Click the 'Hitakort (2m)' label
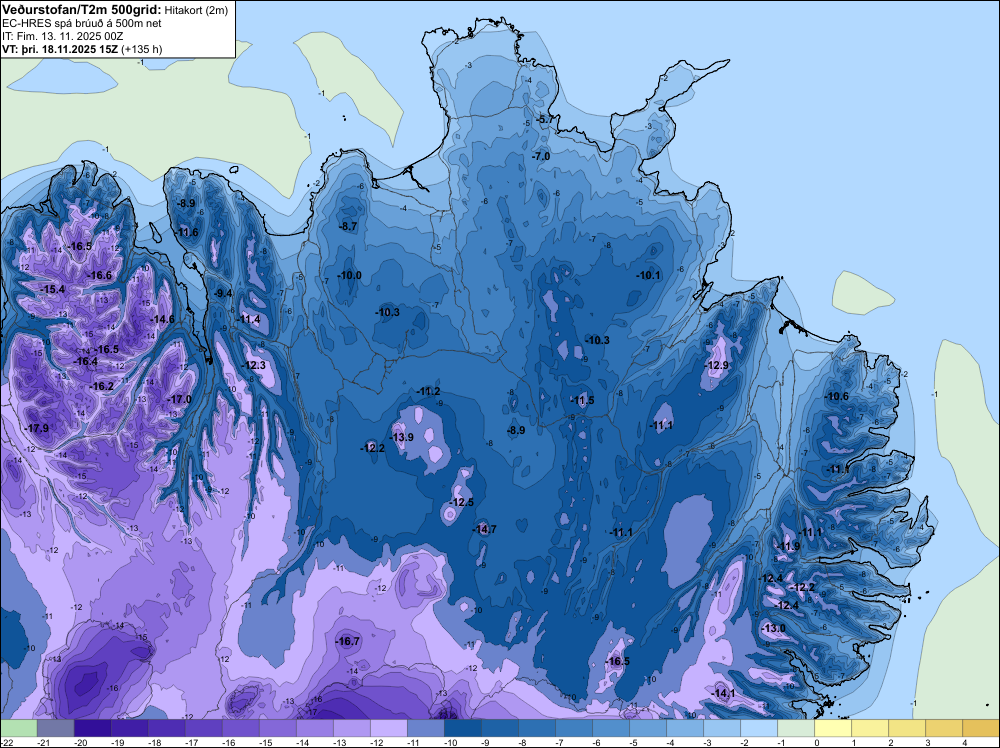The width and height of the screenshot is (1000, 748). click(196, 10)
